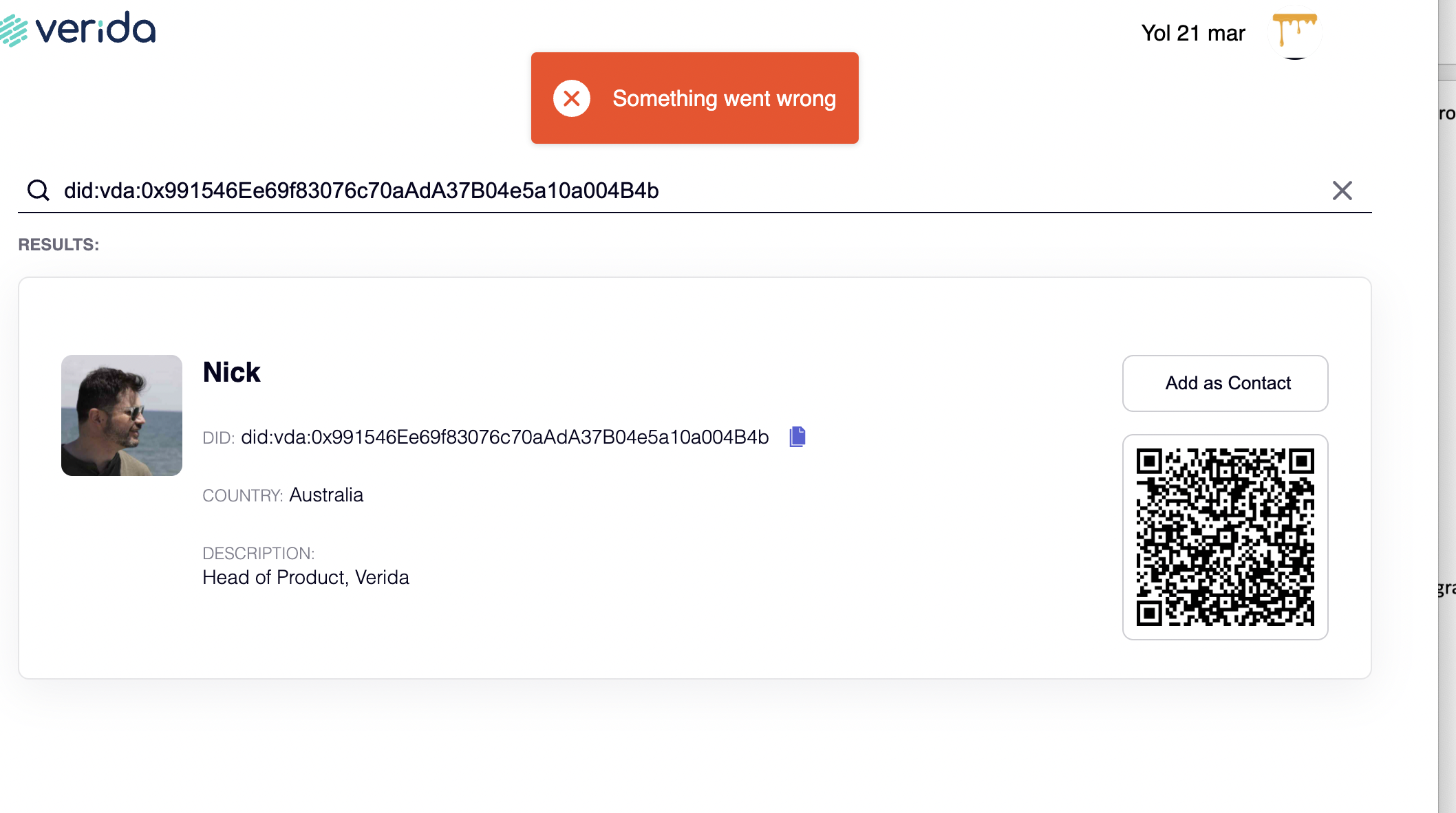The image size is (1456, 813).
Task: Copy the DID using the clipboard icon
Action: 797,437
